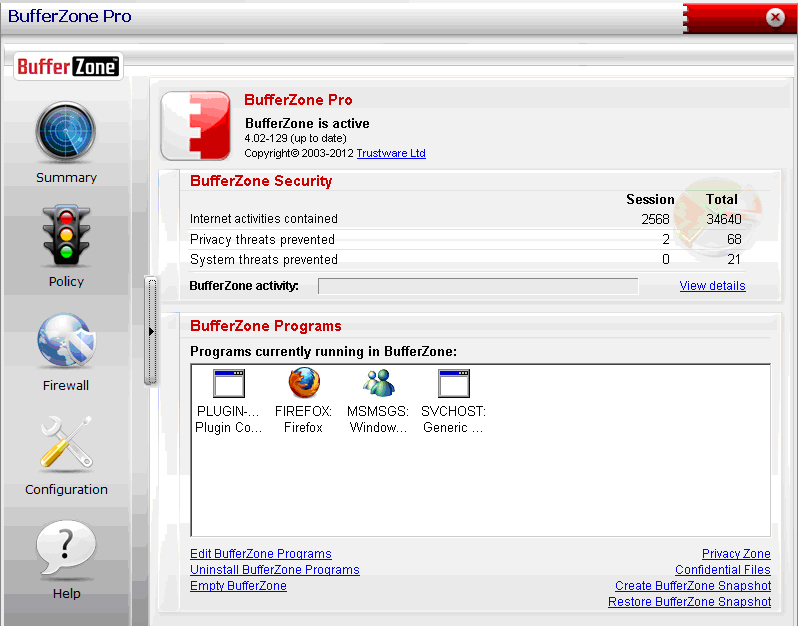Click the Empty BufferZone link
Image resolution: width=798 pixels, height=626 pixels.
(x=238, y=586)
